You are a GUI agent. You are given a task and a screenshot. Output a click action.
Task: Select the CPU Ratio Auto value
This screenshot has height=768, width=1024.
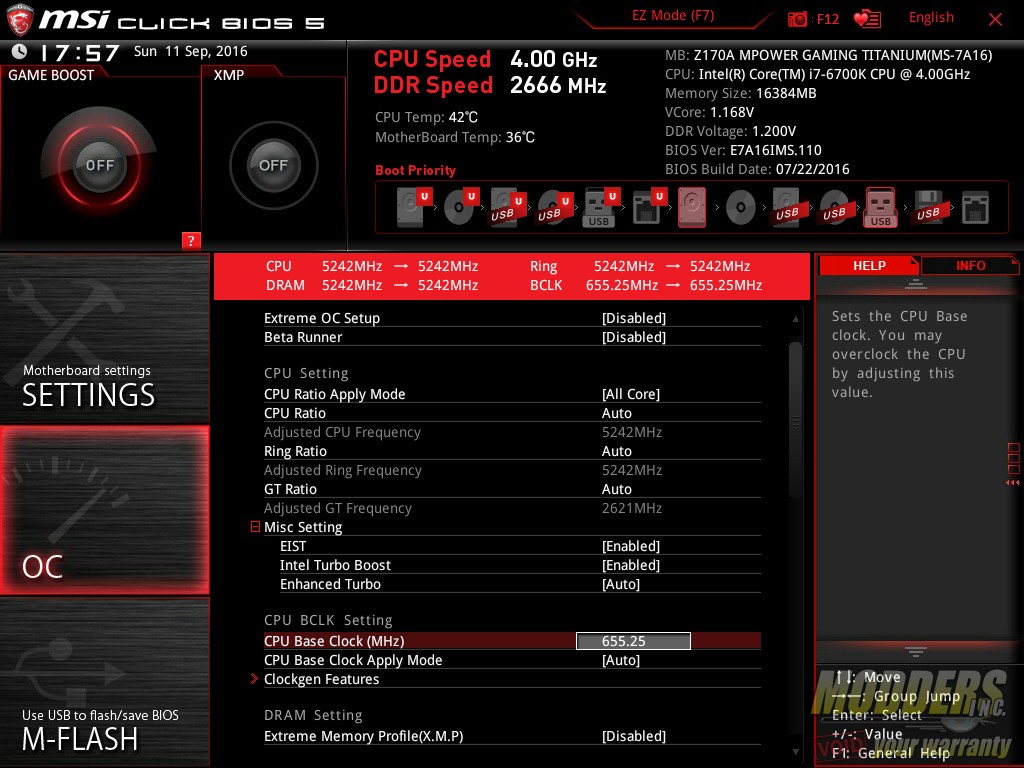pos(616,413)
